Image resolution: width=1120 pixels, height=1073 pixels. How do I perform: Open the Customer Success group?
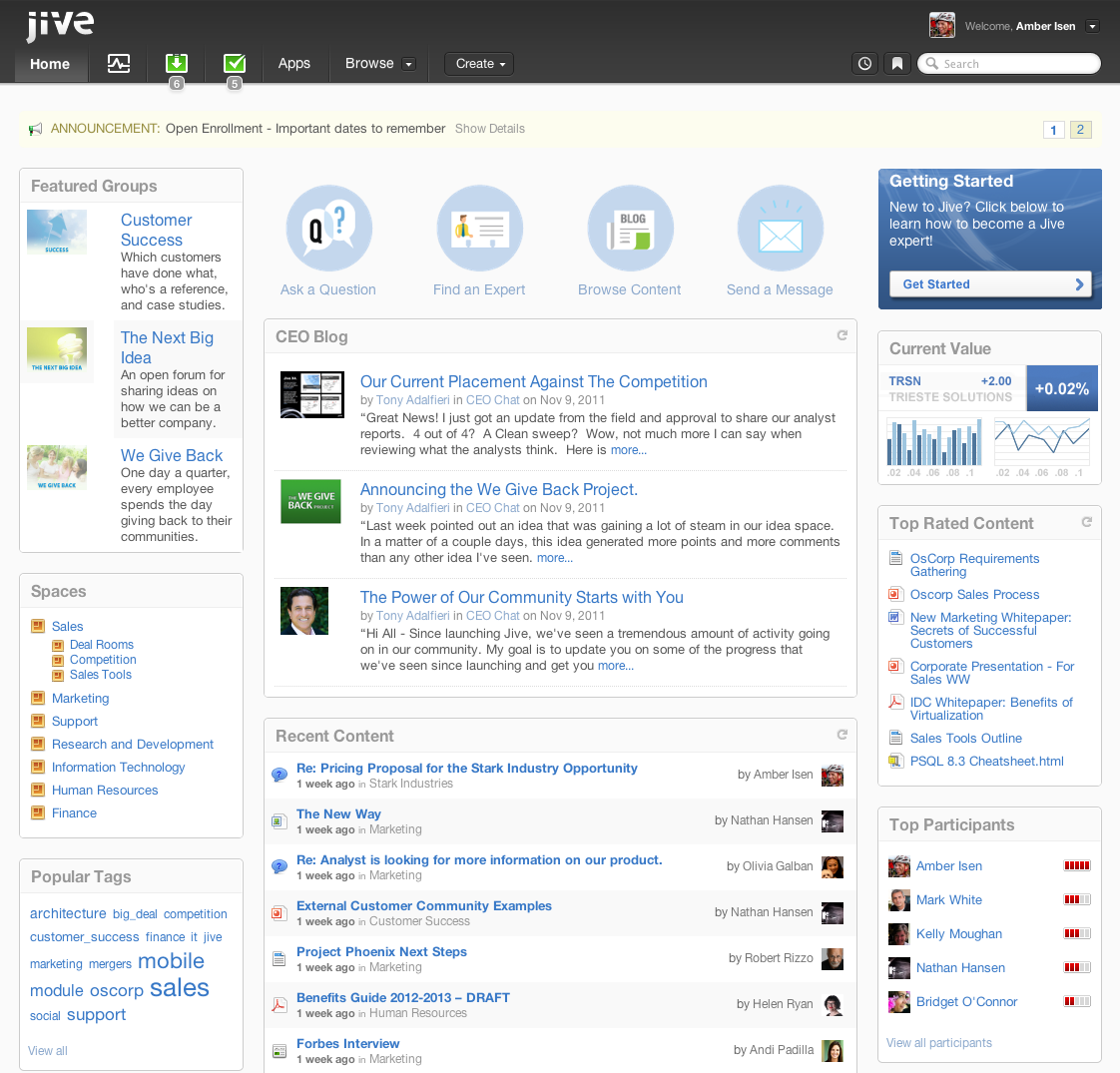157,230
